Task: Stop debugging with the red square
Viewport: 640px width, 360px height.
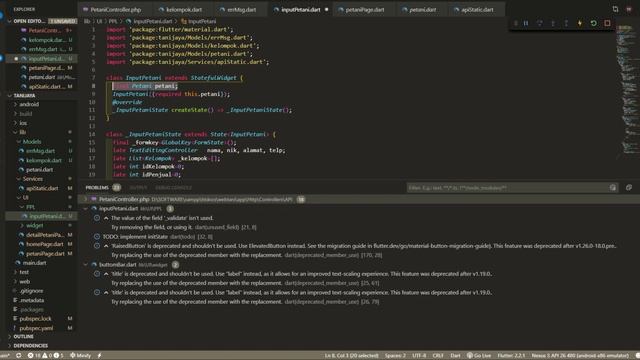Action: pos(607,23)
